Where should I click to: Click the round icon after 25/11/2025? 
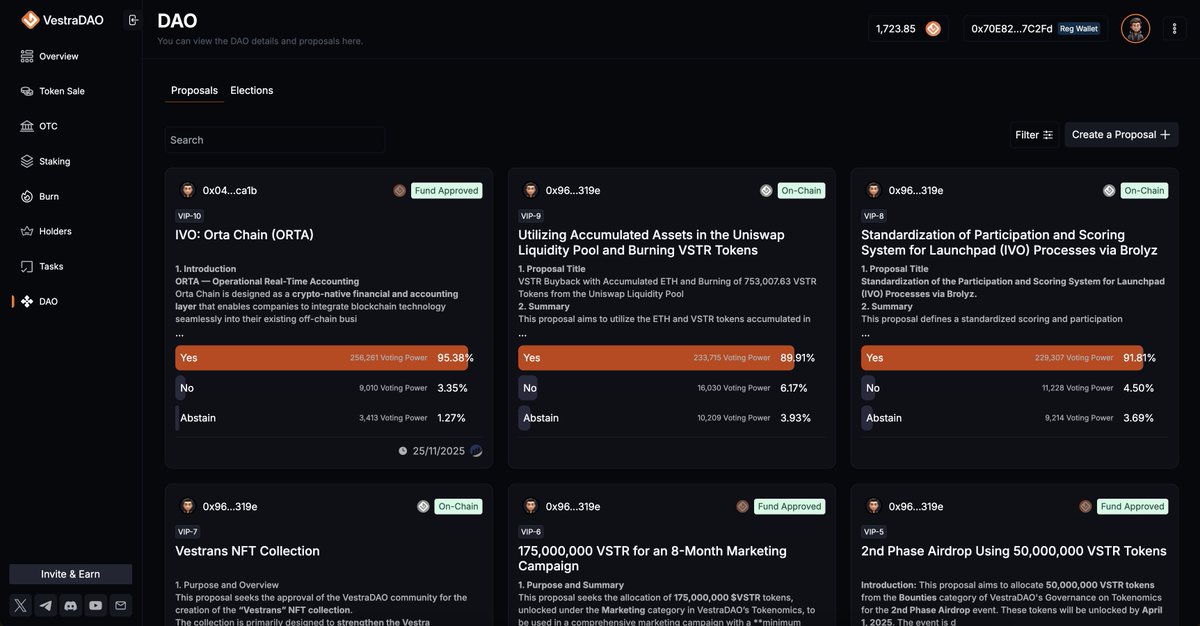476,451
